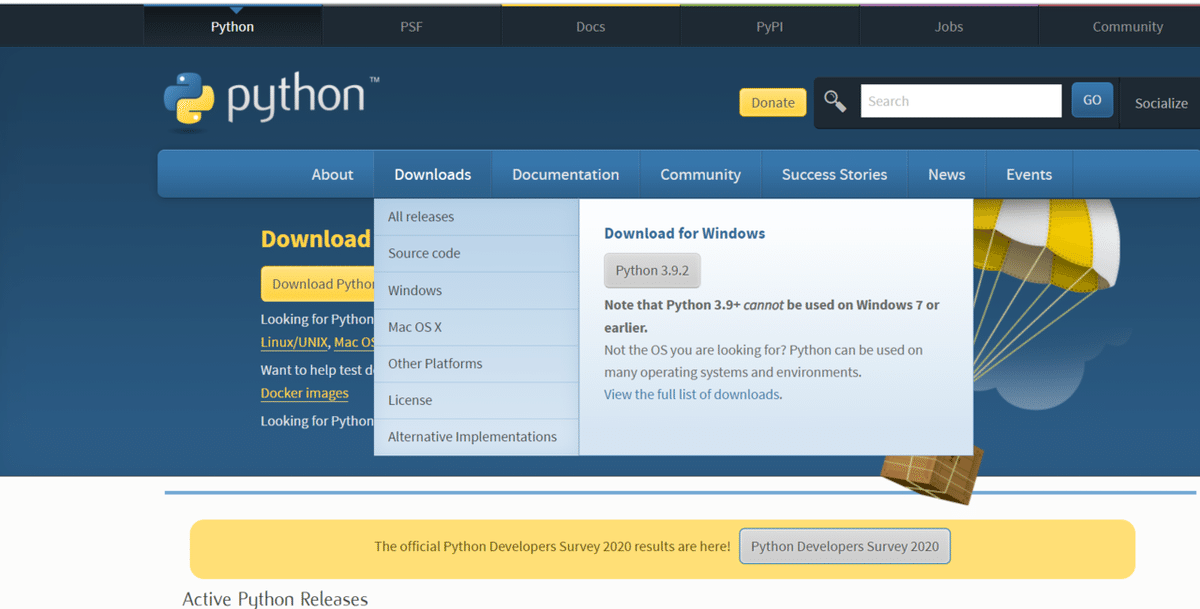This screenshot has height=609, width=1200.
Task: Click the yellow Download Python button
Action: click(x=318, y=284)
